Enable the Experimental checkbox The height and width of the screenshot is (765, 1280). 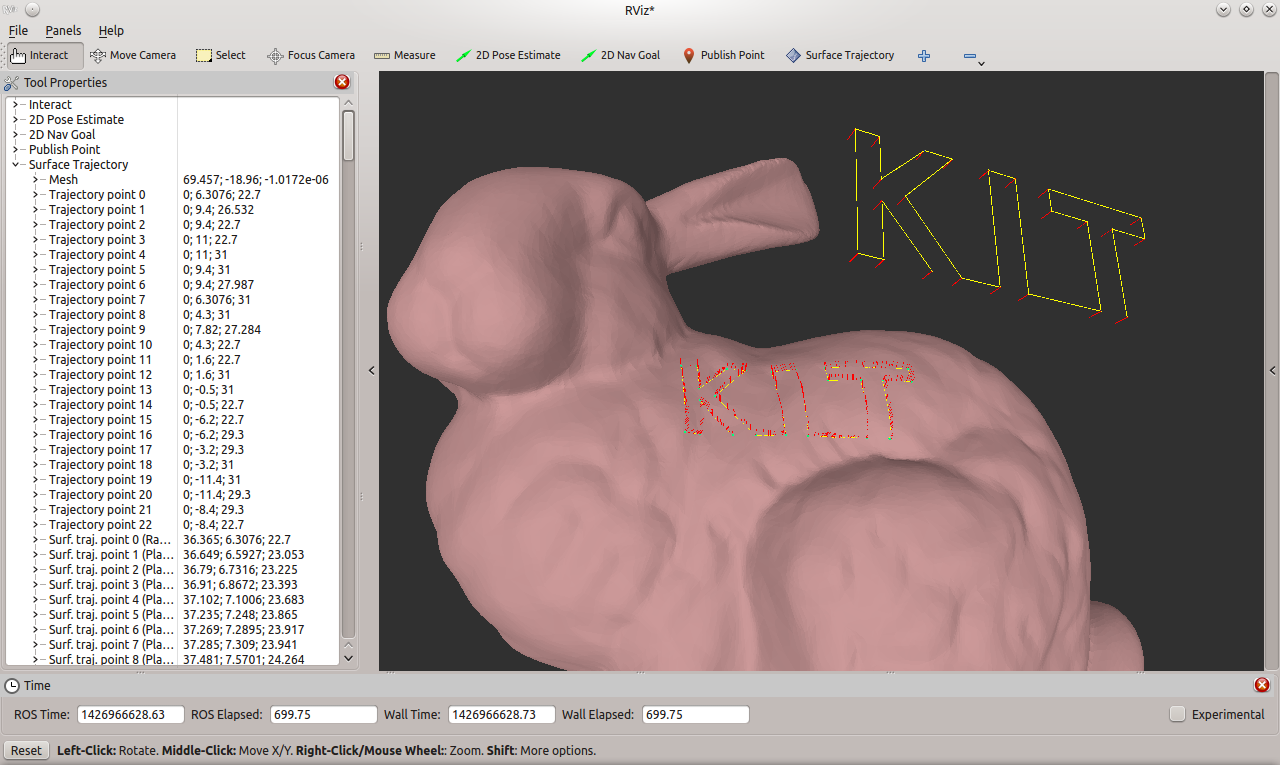1178,714
